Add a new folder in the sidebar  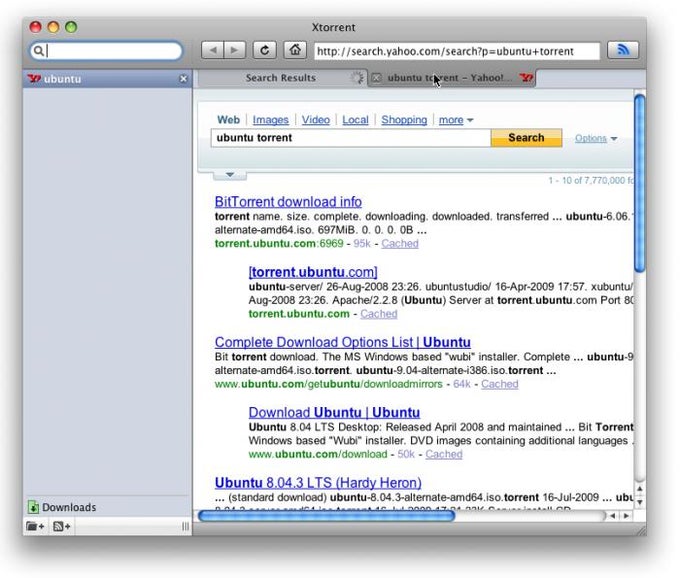pos(35,526)
